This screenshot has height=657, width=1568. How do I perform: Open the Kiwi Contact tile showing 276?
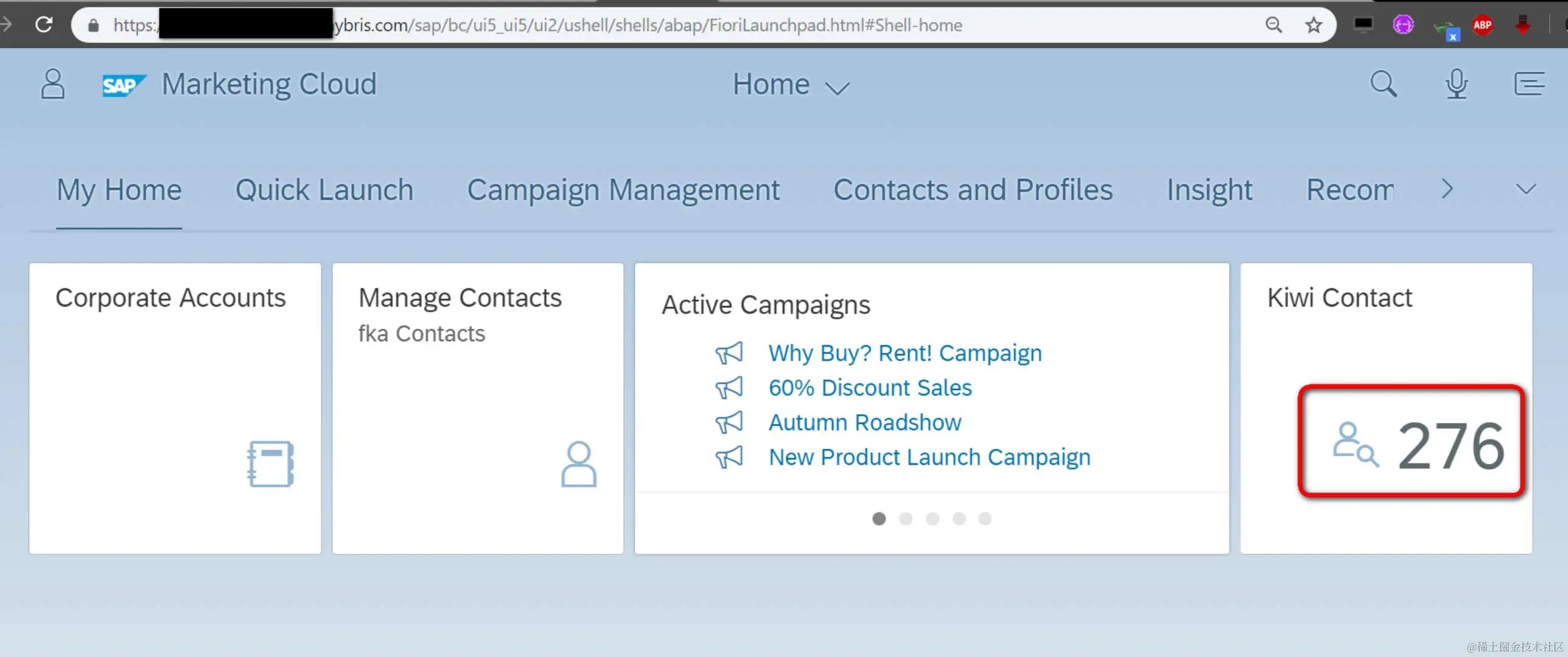(x=1386, y=408)
